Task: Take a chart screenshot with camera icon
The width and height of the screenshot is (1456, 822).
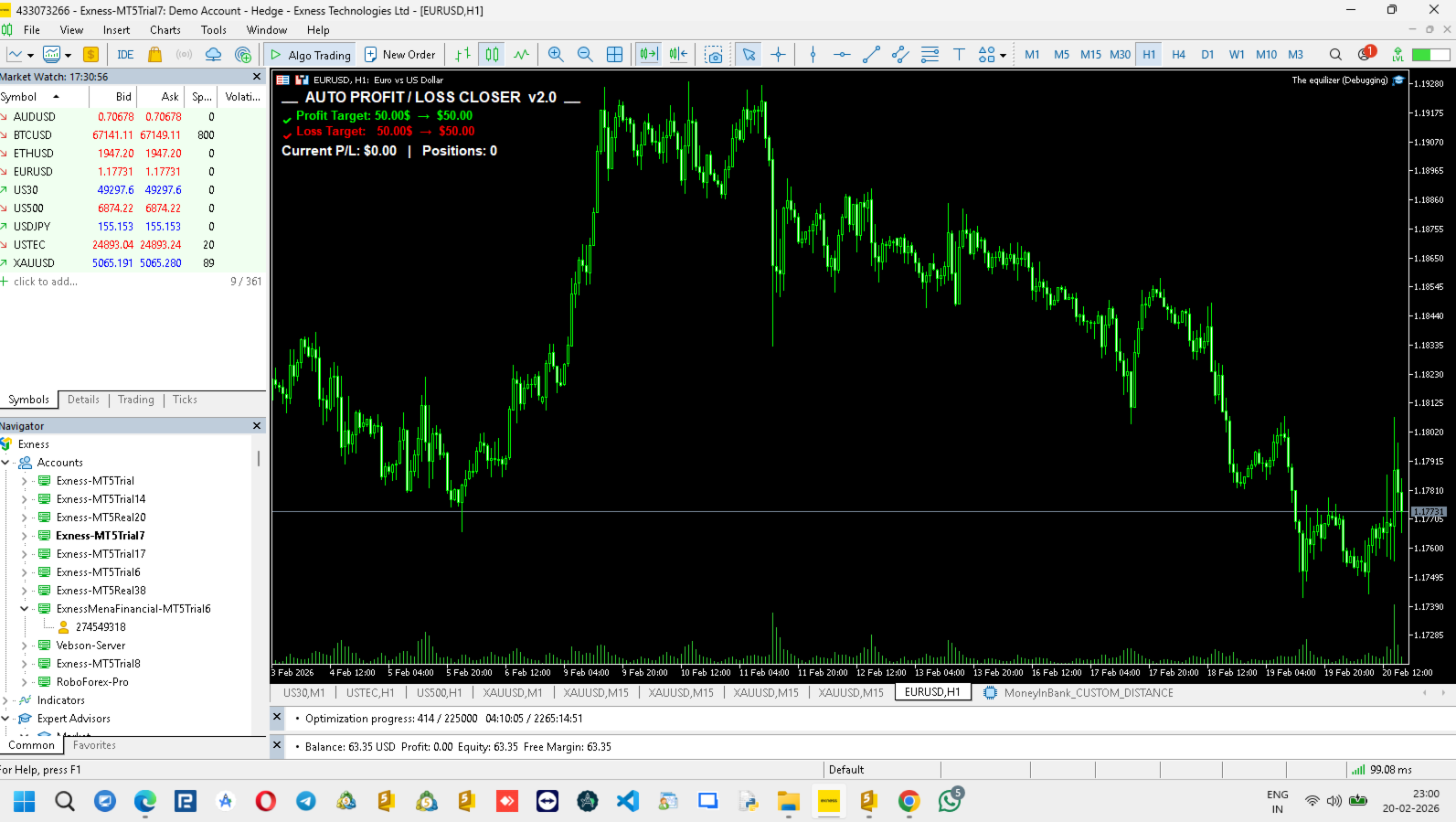Action: tap(714, 55)
